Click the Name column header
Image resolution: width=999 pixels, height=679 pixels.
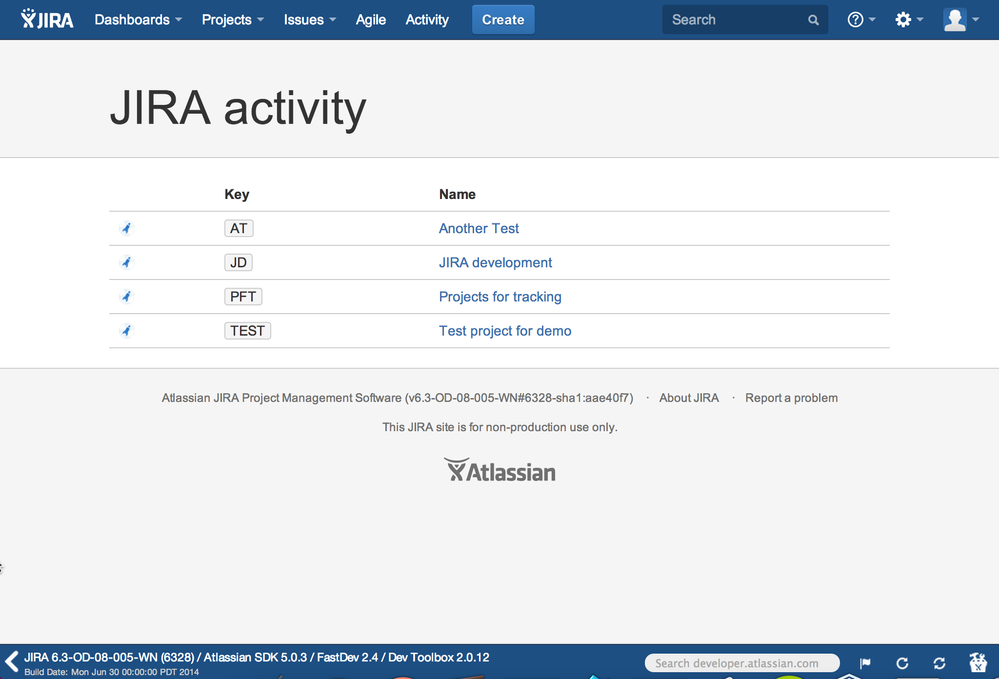[457, 194]
